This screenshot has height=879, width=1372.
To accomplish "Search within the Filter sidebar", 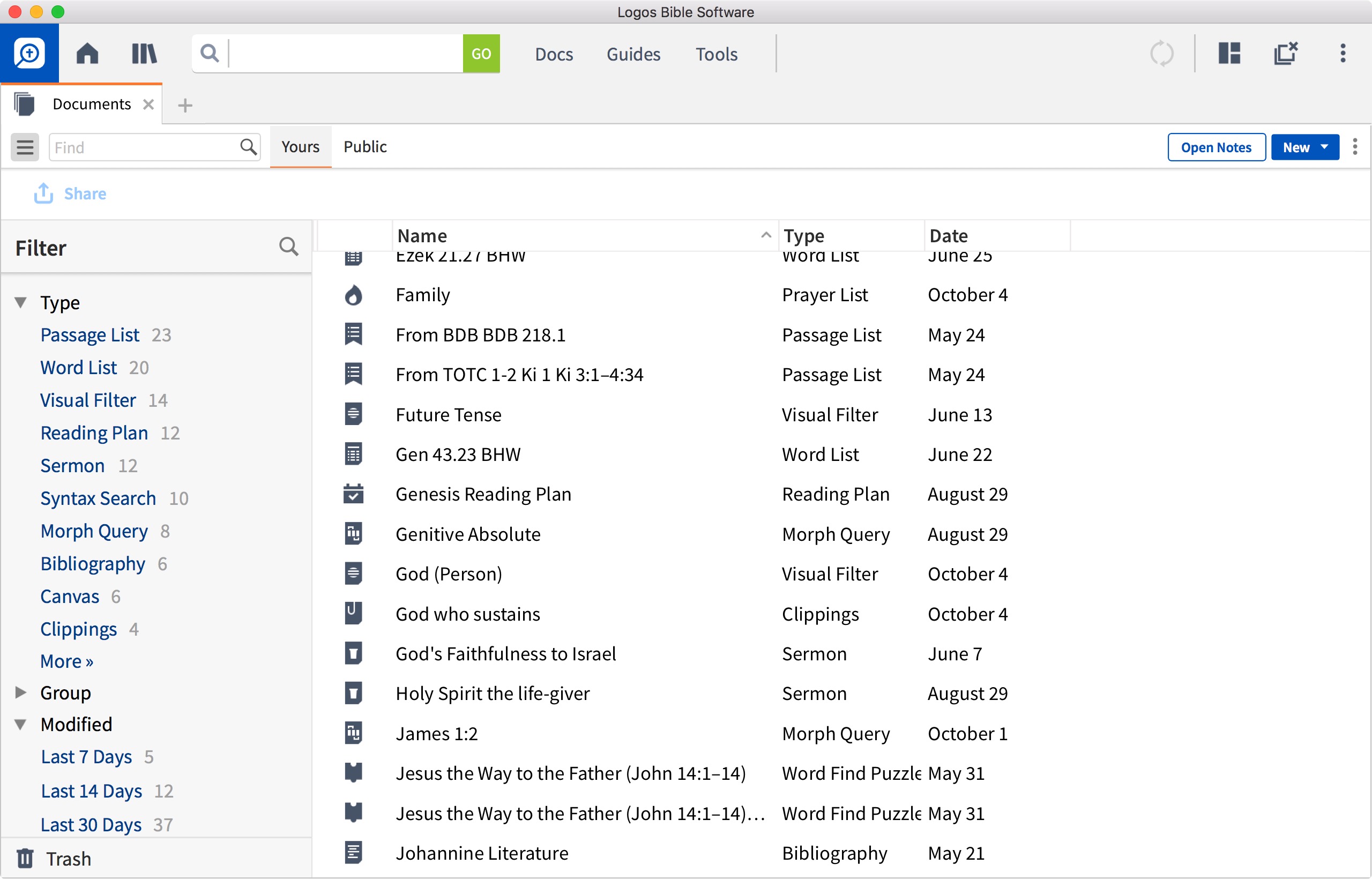I will click(x=288, y=247).
